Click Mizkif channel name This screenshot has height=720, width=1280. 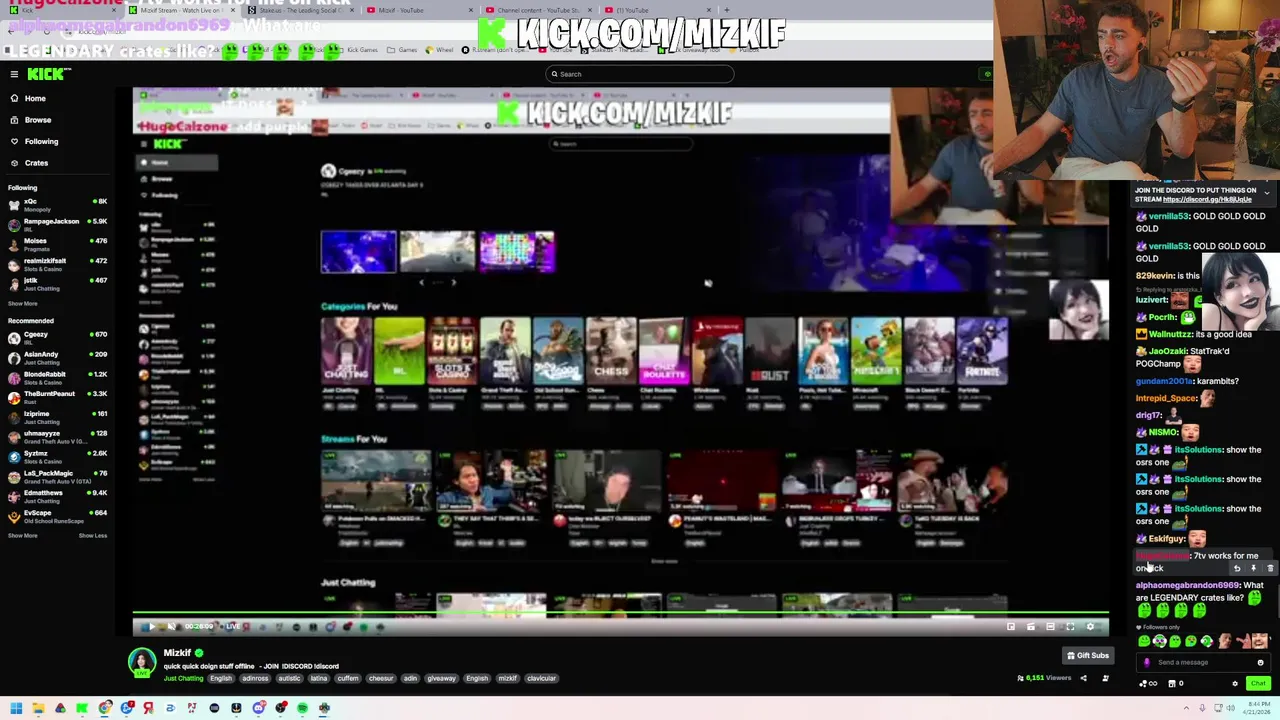pos(177,653)
